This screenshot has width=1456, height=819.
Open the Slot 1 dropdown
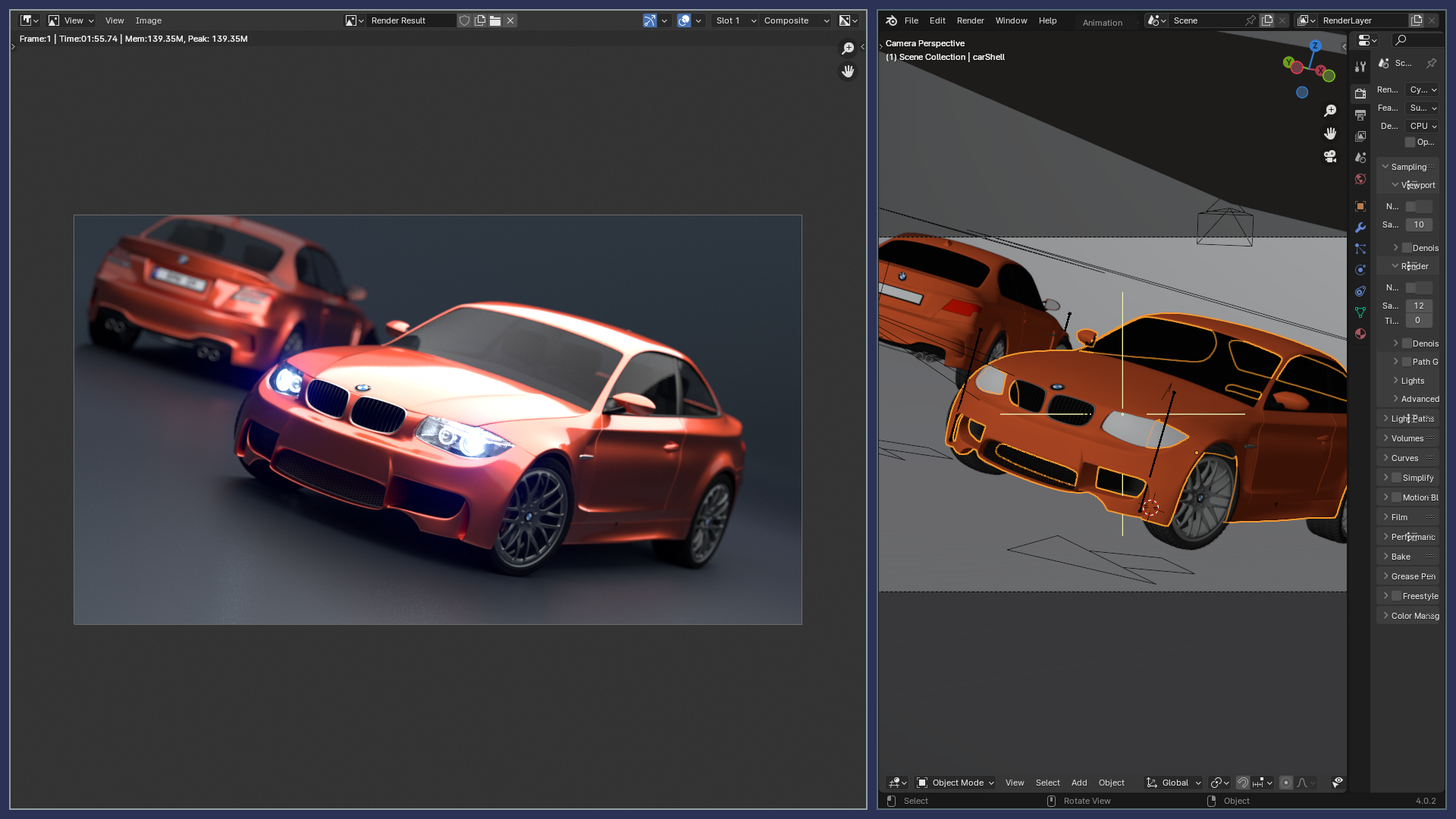736,20
